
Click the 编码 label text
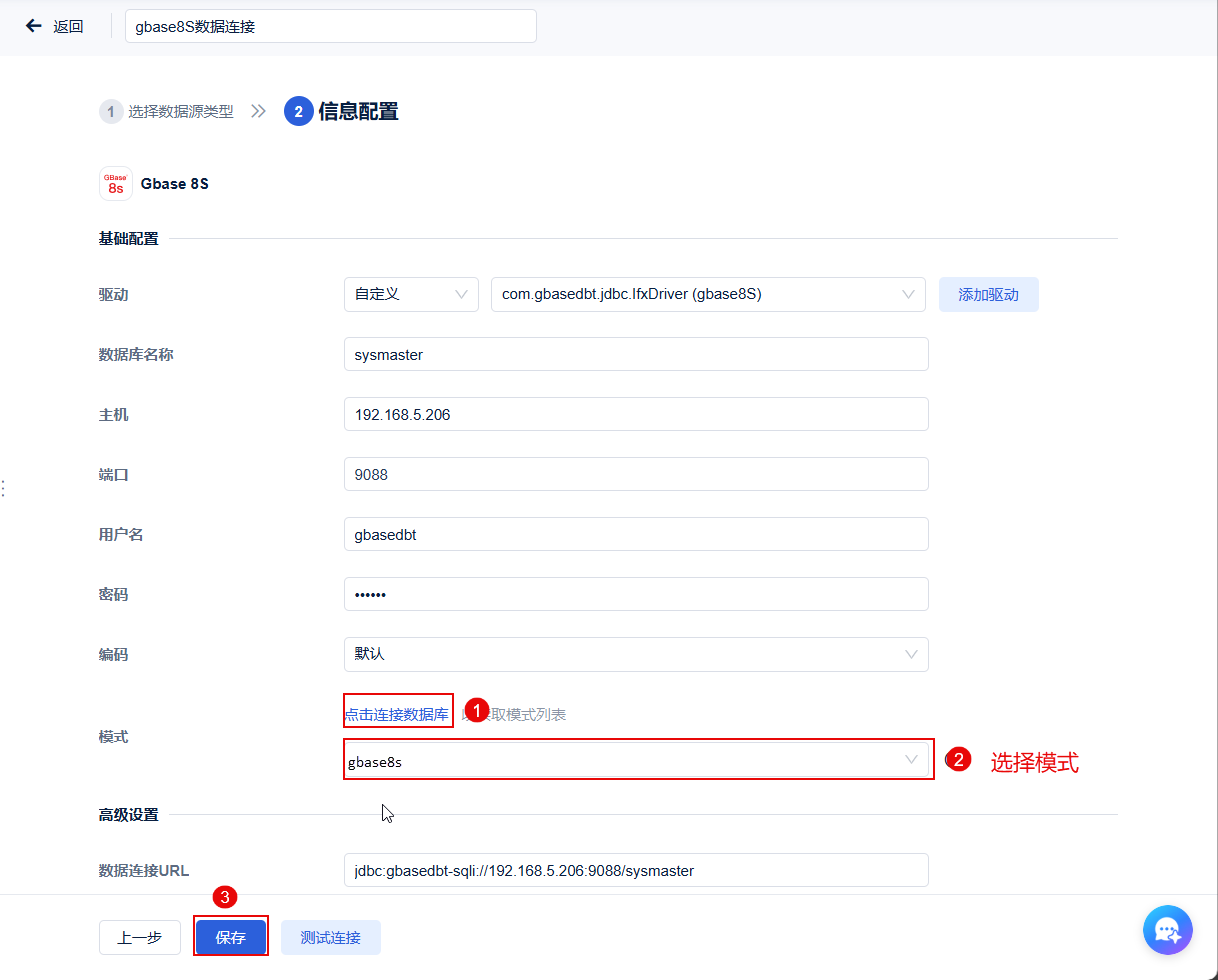(114, 654)
